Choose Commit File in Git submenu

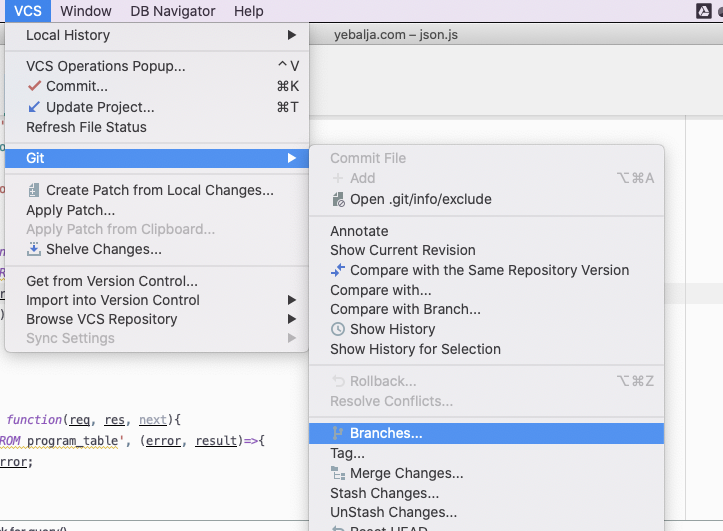pyautogui.click(x=486, y=158)
